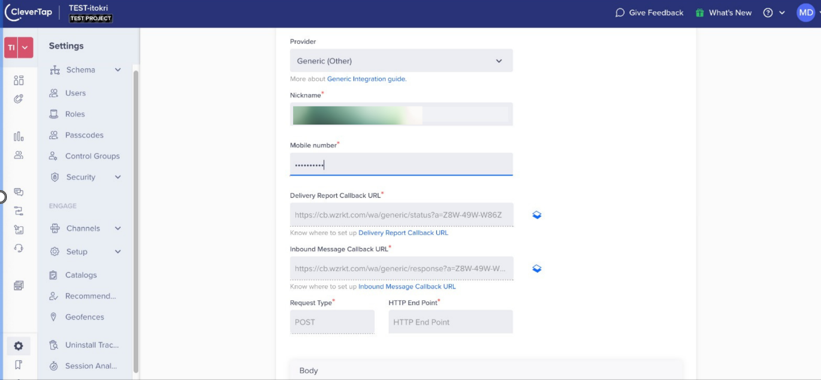Click the What's New link
Image resolution: width=821 pixels, height=380 pixels.
tap(730, 13)
